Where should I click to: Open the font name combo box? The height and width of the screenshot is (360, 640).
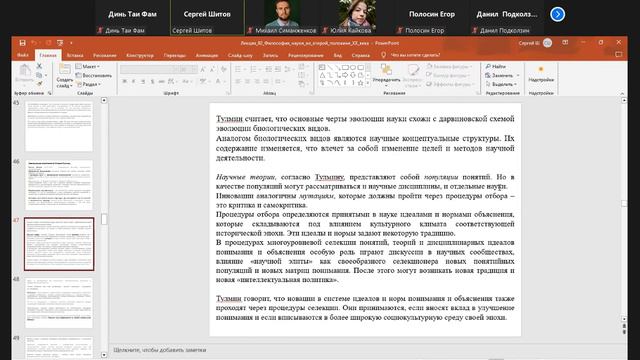[149, 69]
